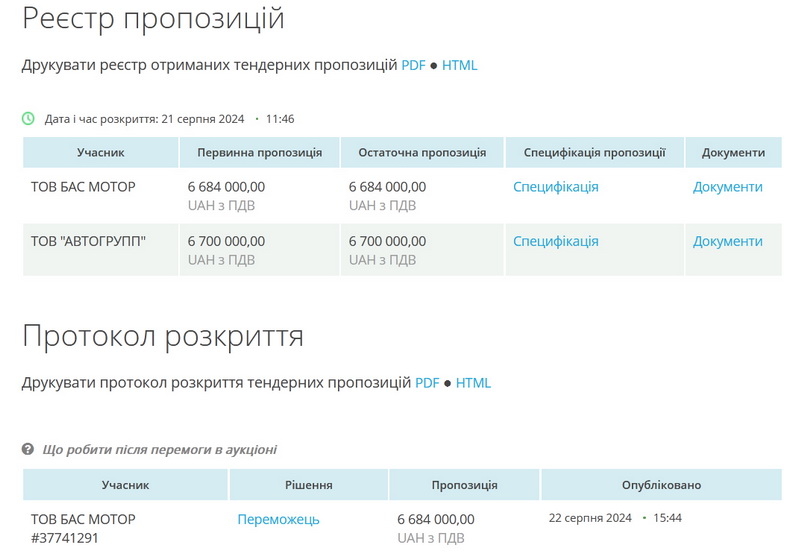Open Специфікація for ТОВ БАС МОТОР
The height and width of the screenshot is (560, 798).
pyautogui.click(x=555, y=187)
